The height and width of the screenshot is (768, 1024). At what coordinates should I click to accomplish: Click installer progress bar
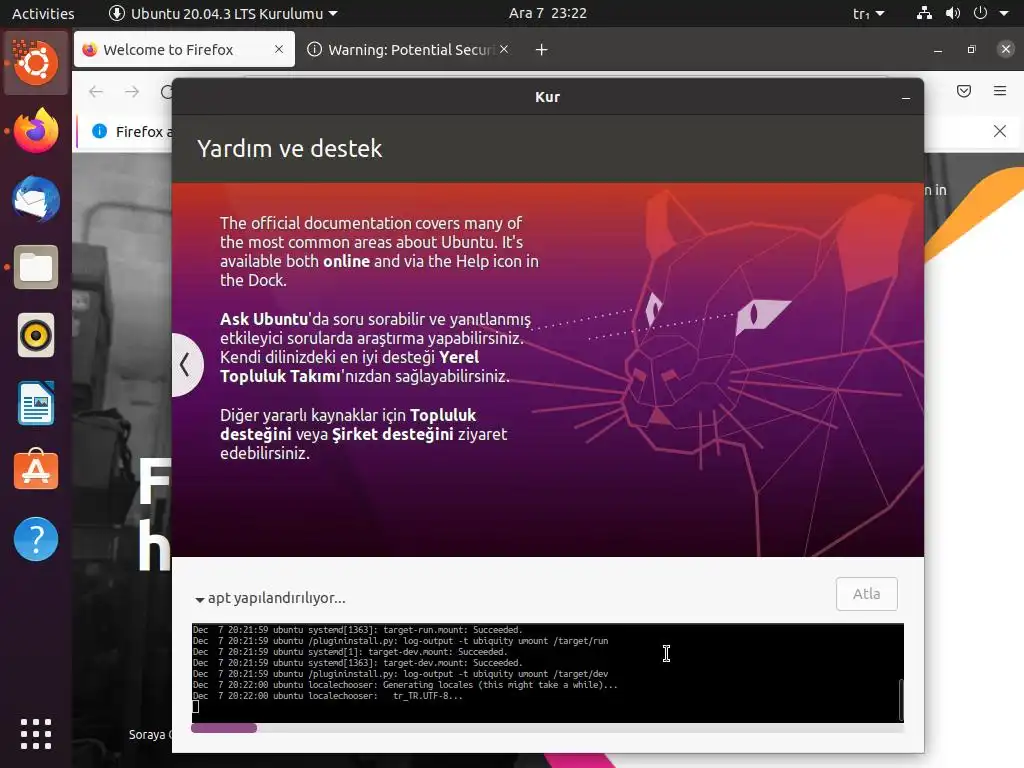(x=547, y=728)
